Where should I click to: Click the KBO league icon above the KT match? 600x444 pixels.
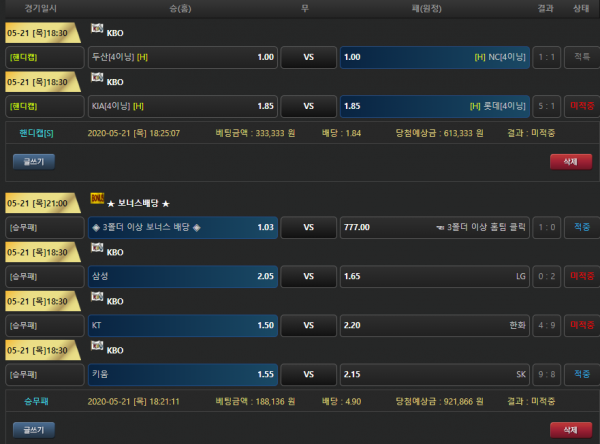click(x=97, y=300)
